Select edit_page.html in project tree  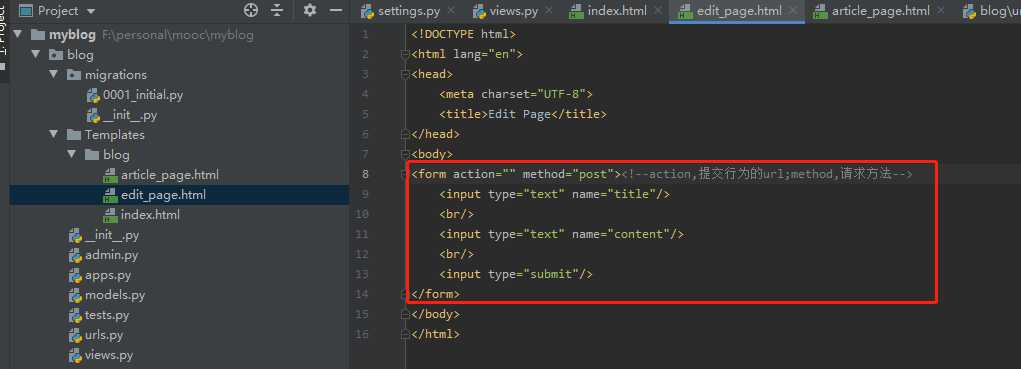pyautogui.click(x=163, y=195)
